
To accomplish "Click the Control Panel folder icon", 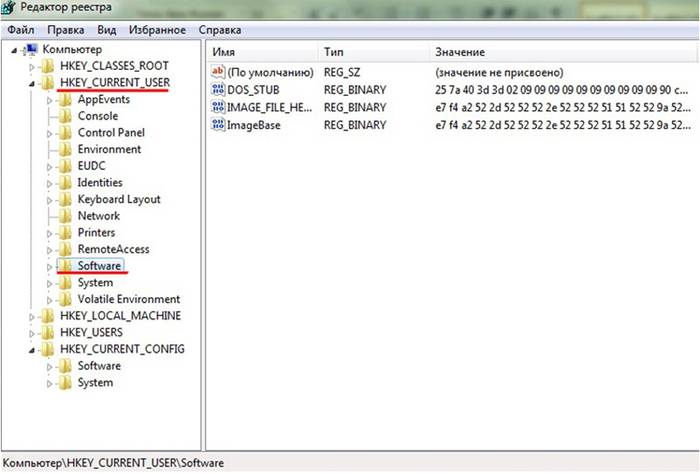I will [66, 133].
